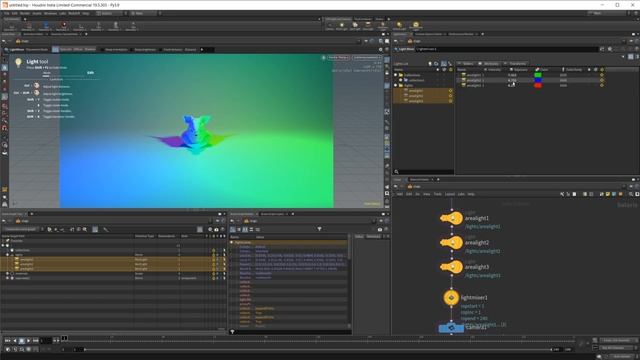Click the viewport display options gear icon
Viewport: 640px width, 360px height.
(x=380, y=49)
